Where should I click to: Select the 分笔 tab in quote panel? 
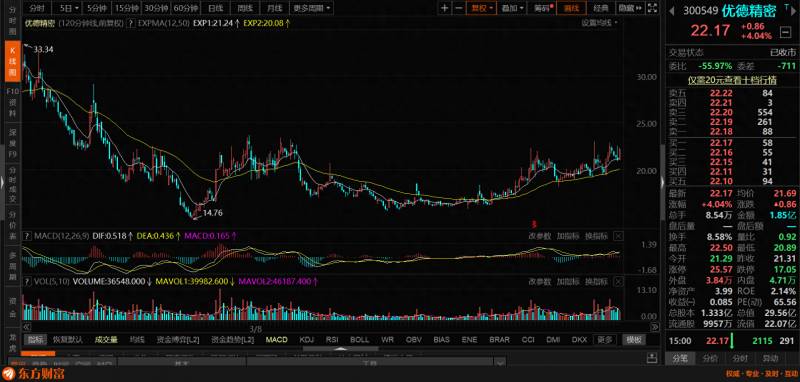point(680,358)
